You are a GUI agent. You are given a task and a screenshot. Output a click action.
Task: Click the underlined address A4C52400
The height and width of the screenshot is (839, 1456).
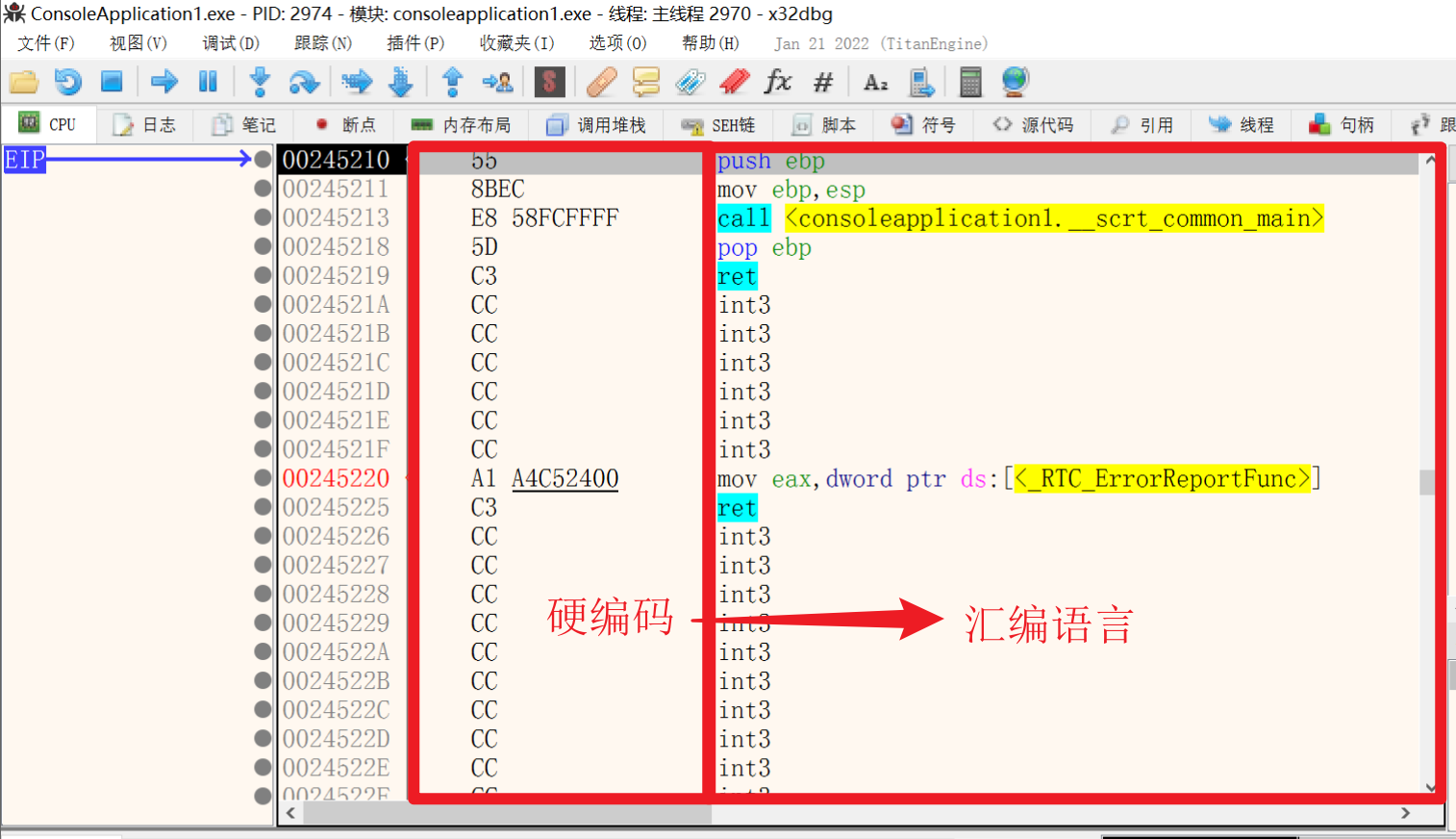click(565, 477)
